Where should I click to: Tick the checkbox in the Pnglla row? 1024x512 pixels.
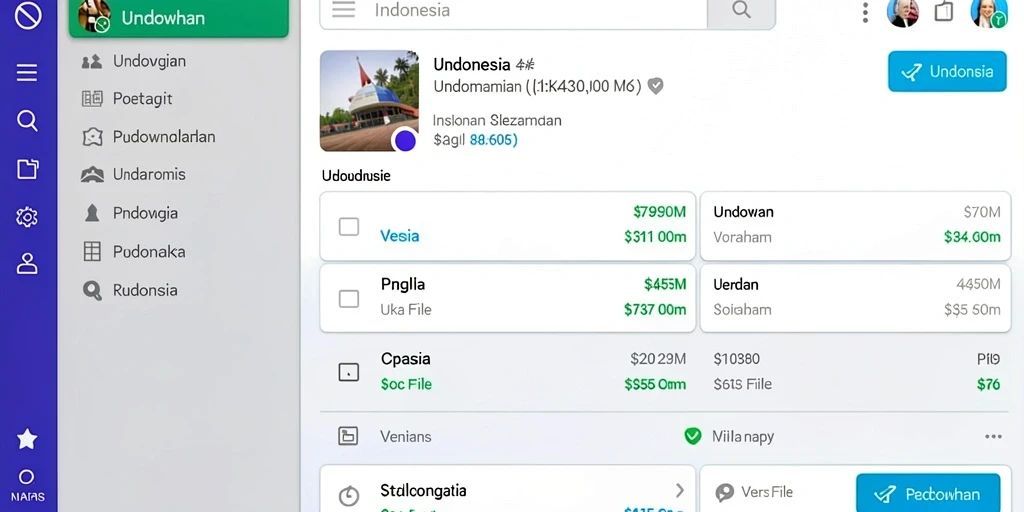click(x=349, y=298)
